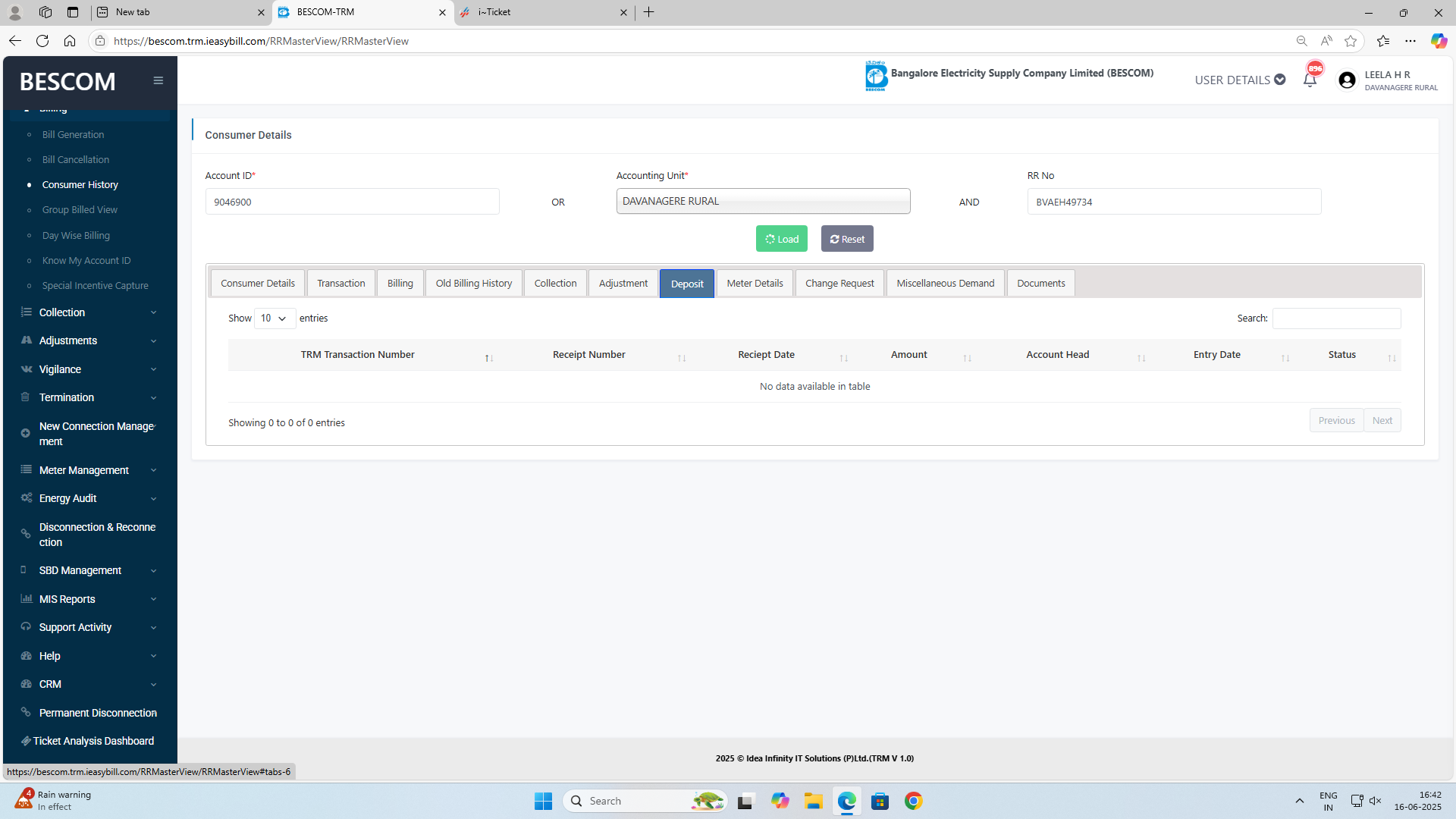Open the Windows Start menu
The height and width of the screenshot is (819, 1456).
543,801
